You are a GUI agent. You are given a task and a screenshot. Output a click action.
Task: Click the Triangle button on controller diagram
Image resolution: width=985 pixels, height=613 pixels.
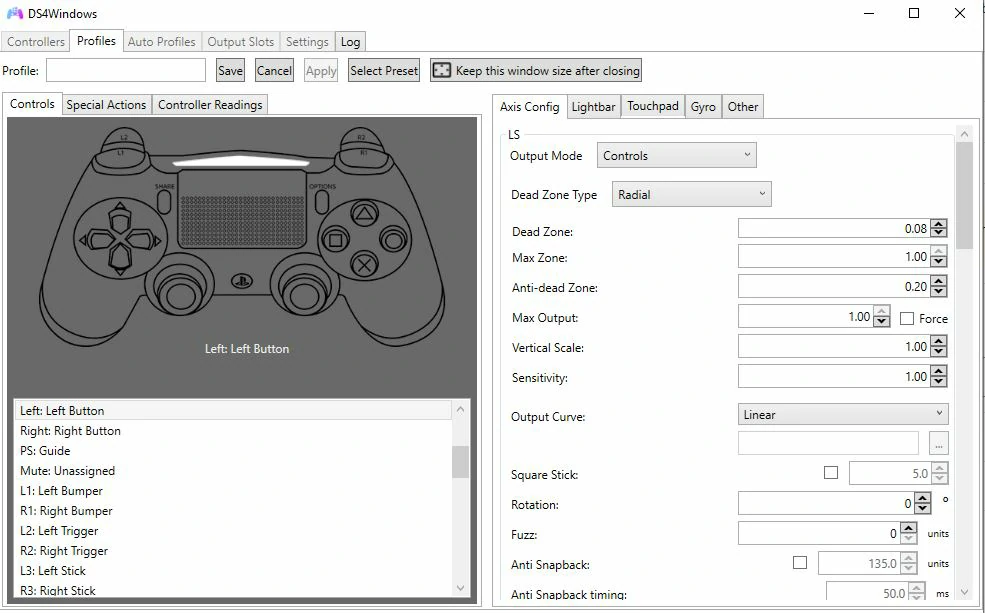click(x=363, y=213)
